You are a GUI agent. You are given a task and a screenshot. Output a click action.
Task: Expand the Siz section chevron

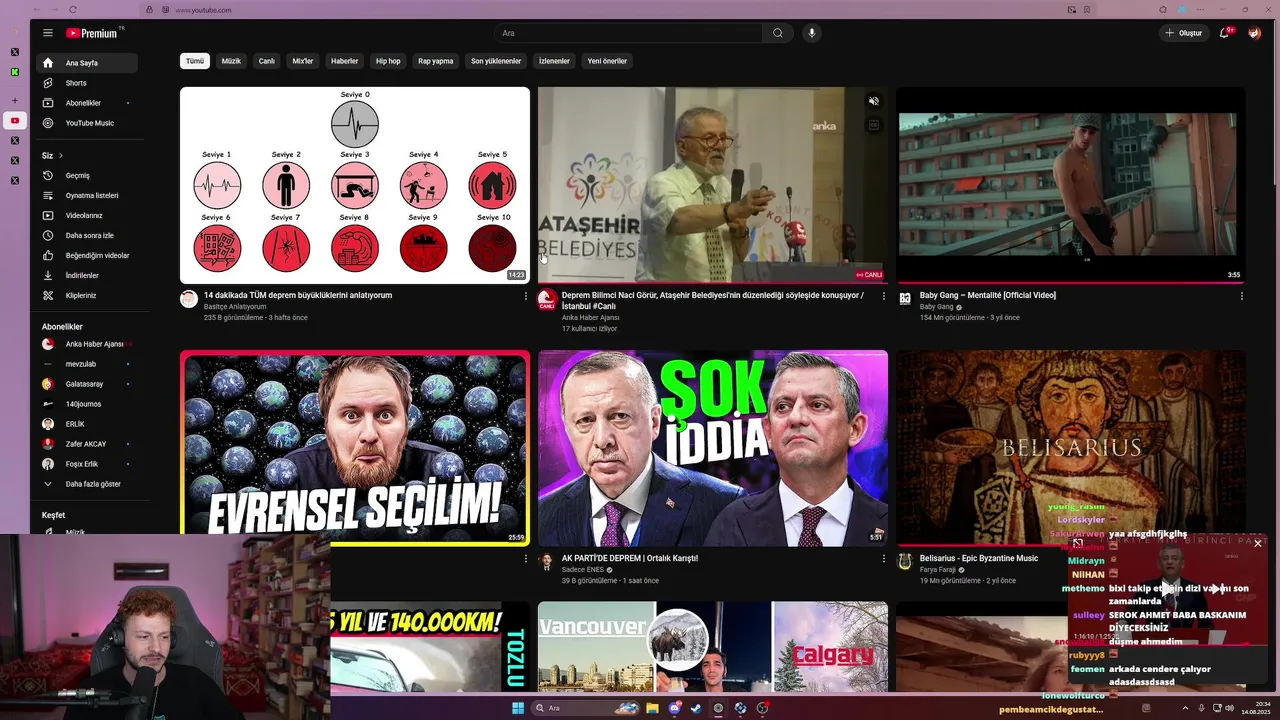pyautogui.click(x=61, y=156)
